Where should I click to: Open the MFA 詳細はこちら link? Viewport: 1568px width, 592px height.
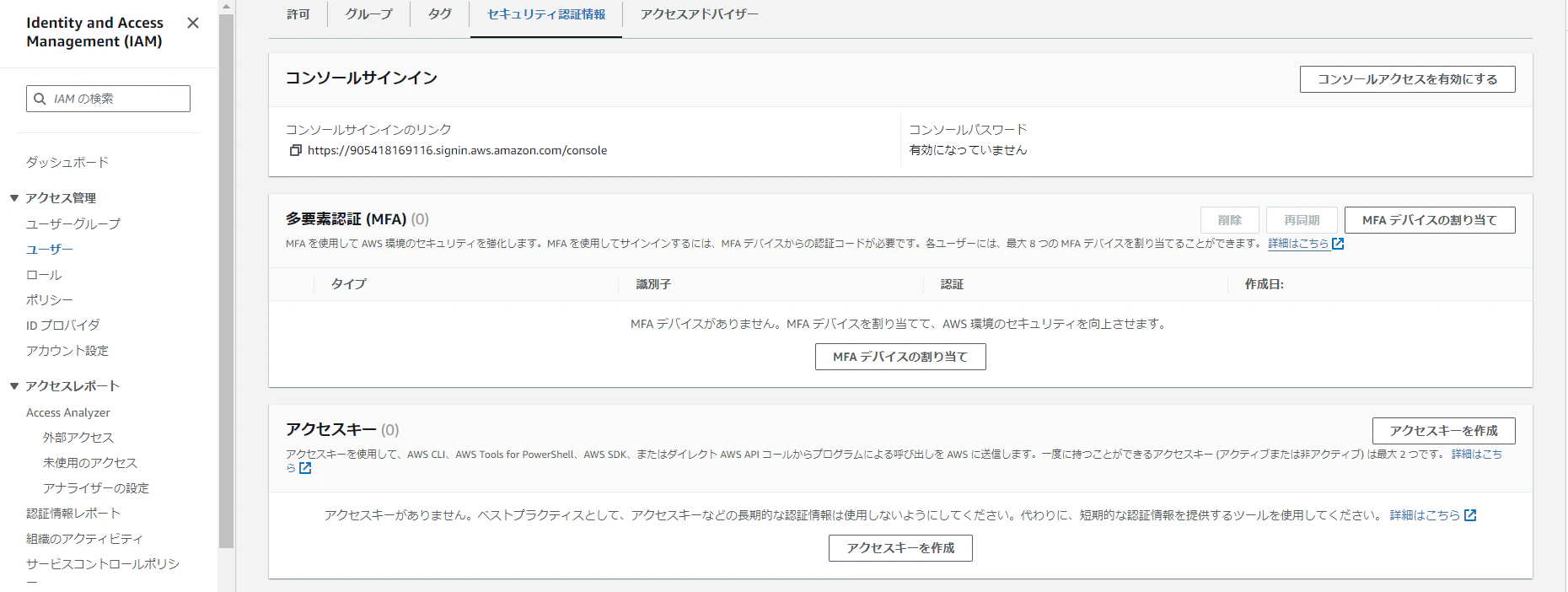(x=1298, y=244)
